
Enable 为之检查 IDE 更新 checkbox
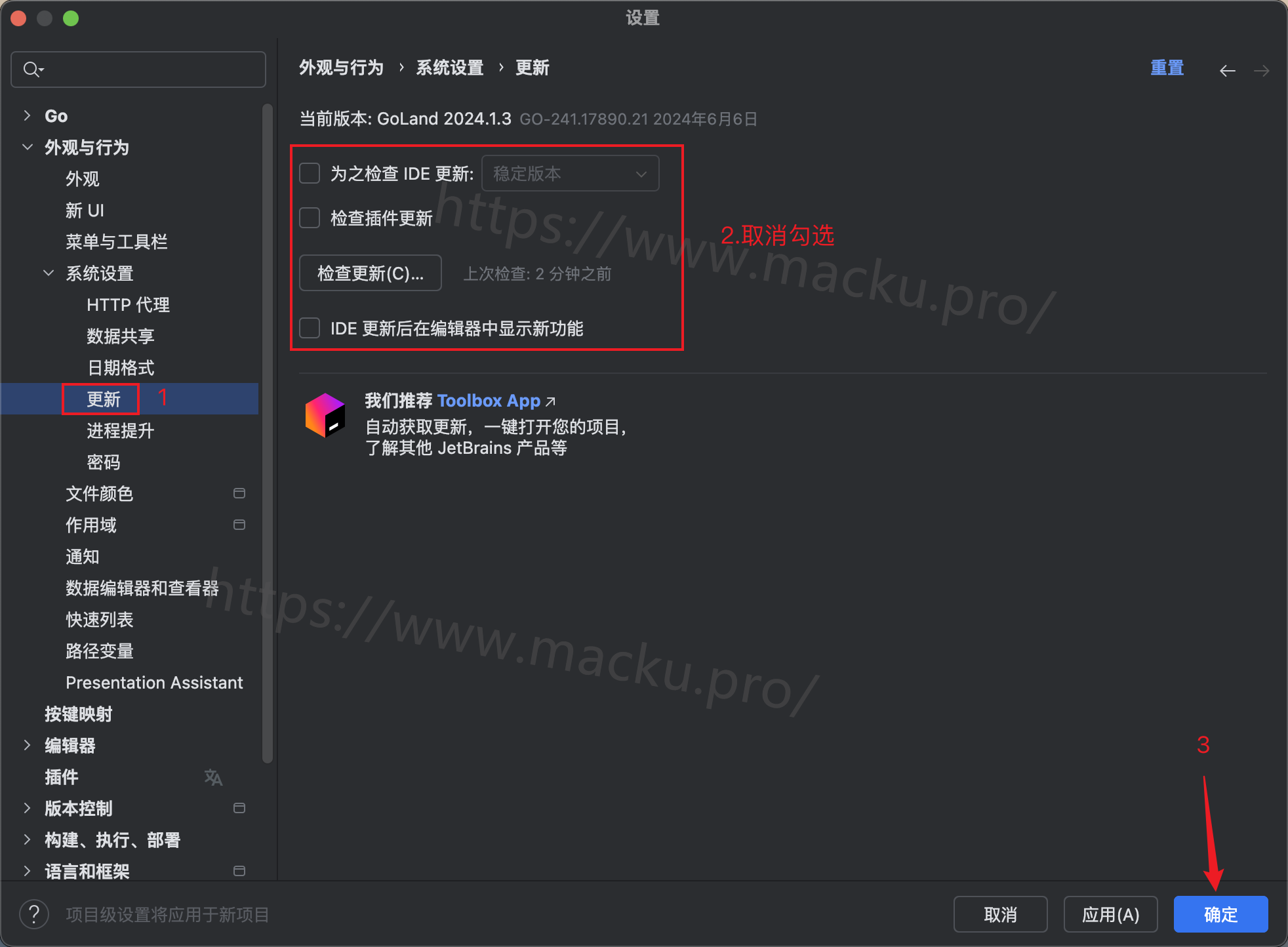click(x=310, y=173)
